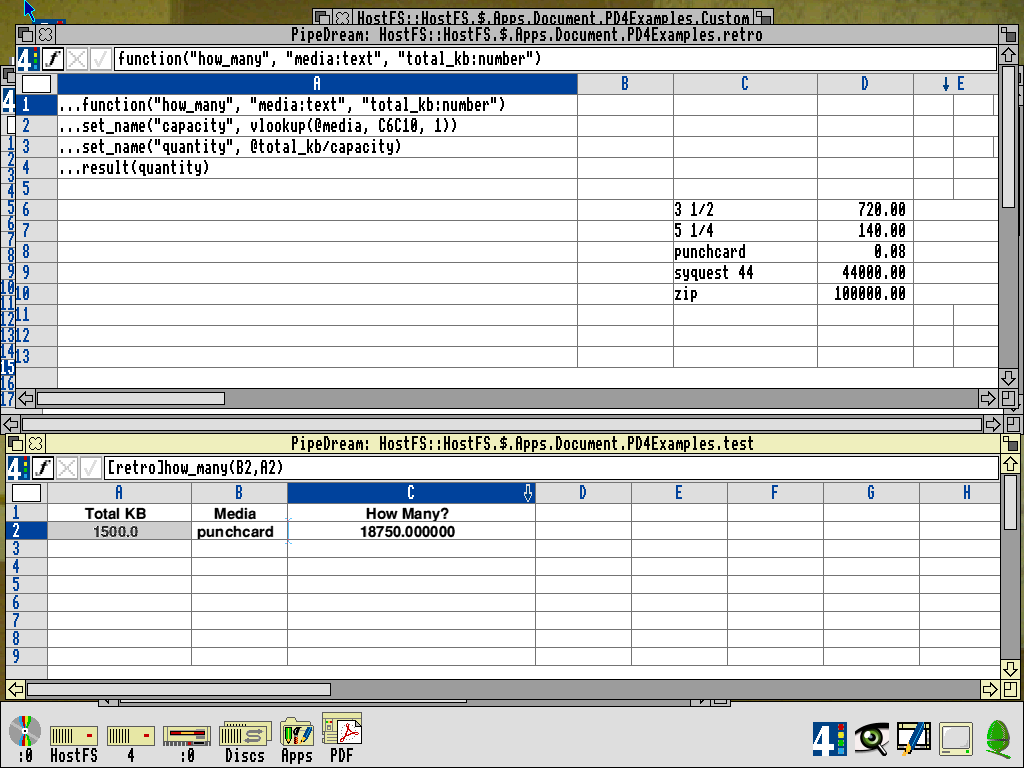The height and width of the screenshot is (768, 1024).
Task: Click row 1 number in retro window
Action: pos(37,105)
